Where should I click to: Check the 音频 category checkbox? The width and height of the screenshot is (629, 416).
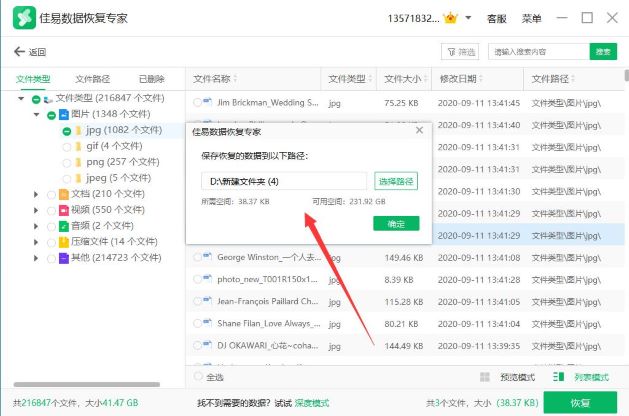pos(51,227)
